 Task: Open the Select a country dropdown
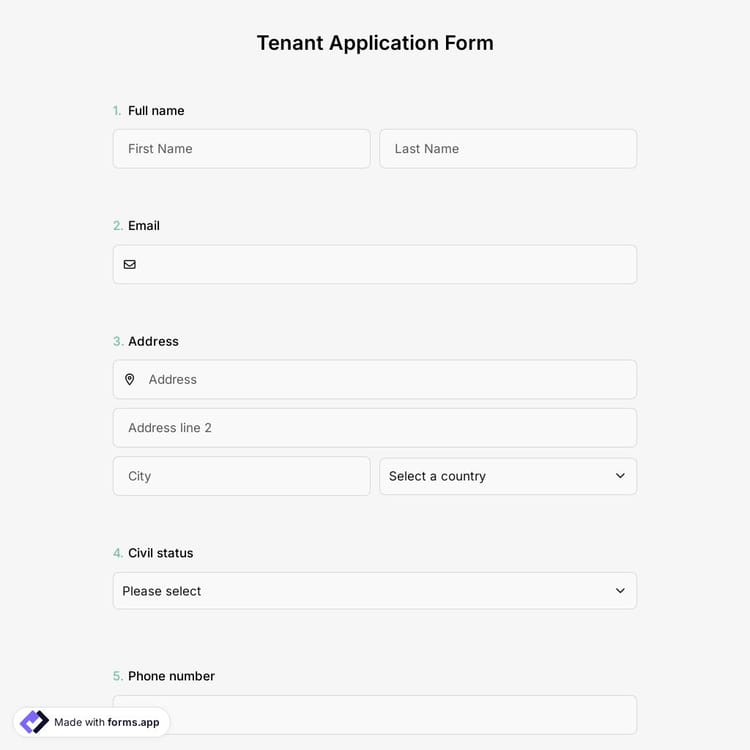pyautogui.click(x=507, y=476)
